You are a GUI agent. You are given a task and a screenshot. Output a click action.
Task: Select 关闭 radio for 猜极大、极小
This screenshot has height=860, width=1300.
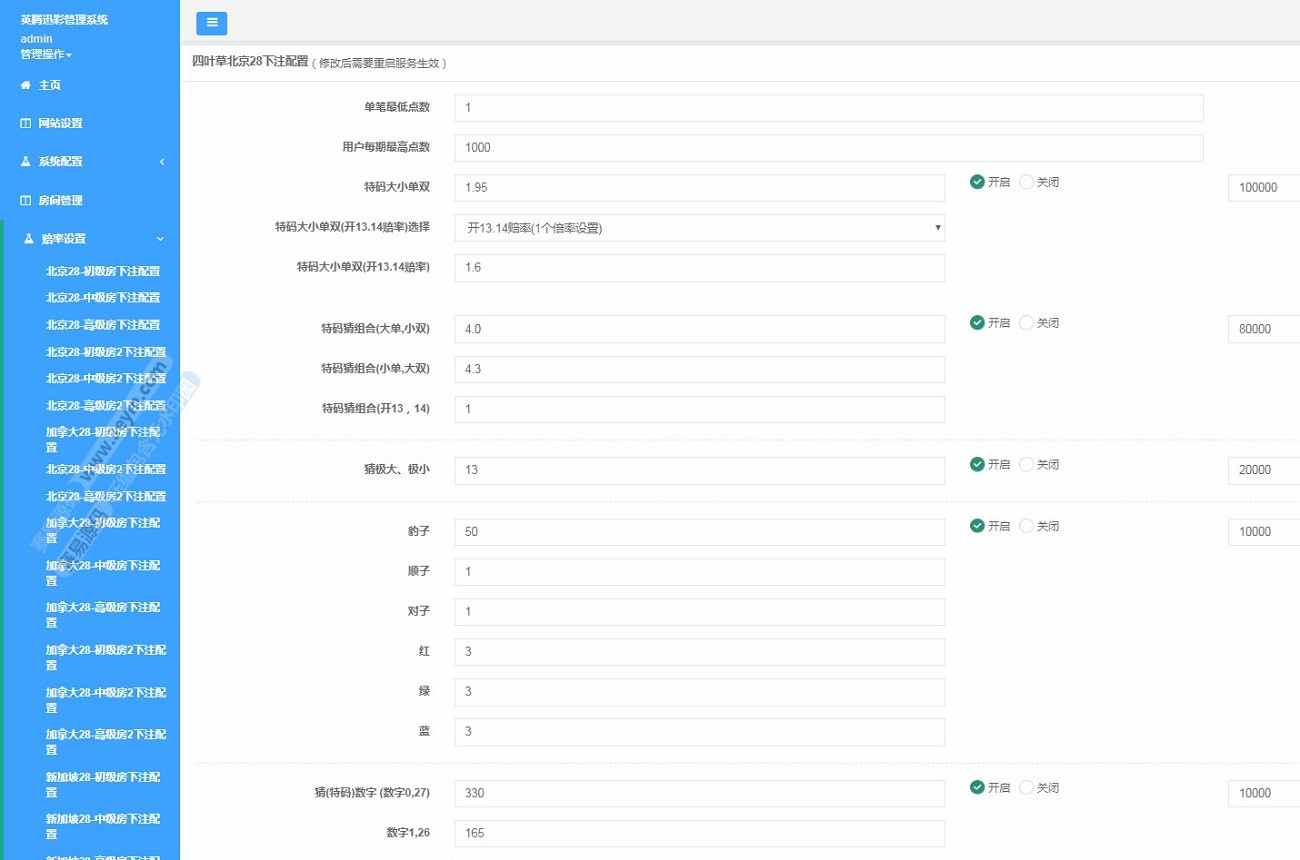pos(1026,464)
